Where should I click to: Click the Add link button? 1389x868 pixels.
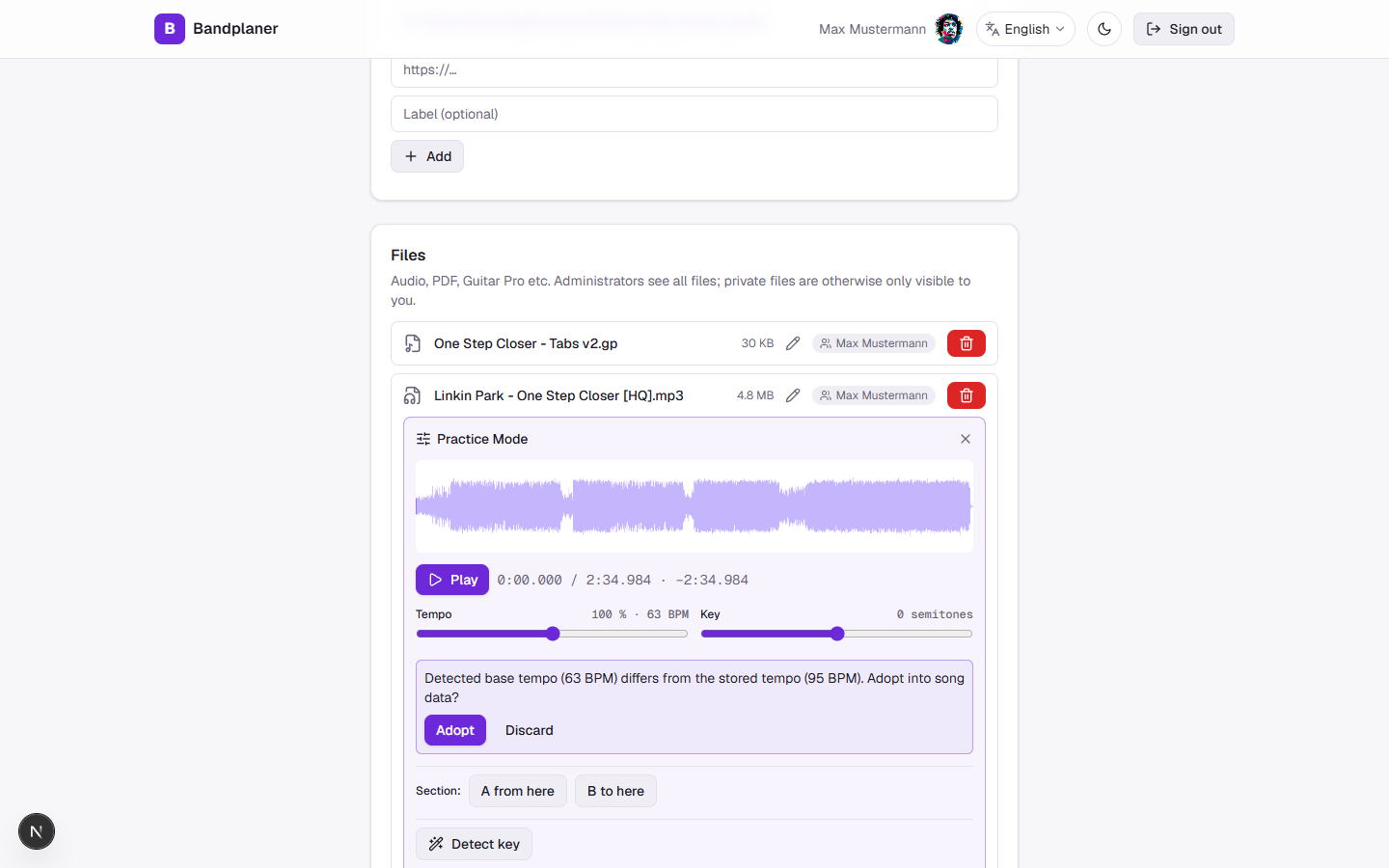pyautogui.click(x=427, y=156)
